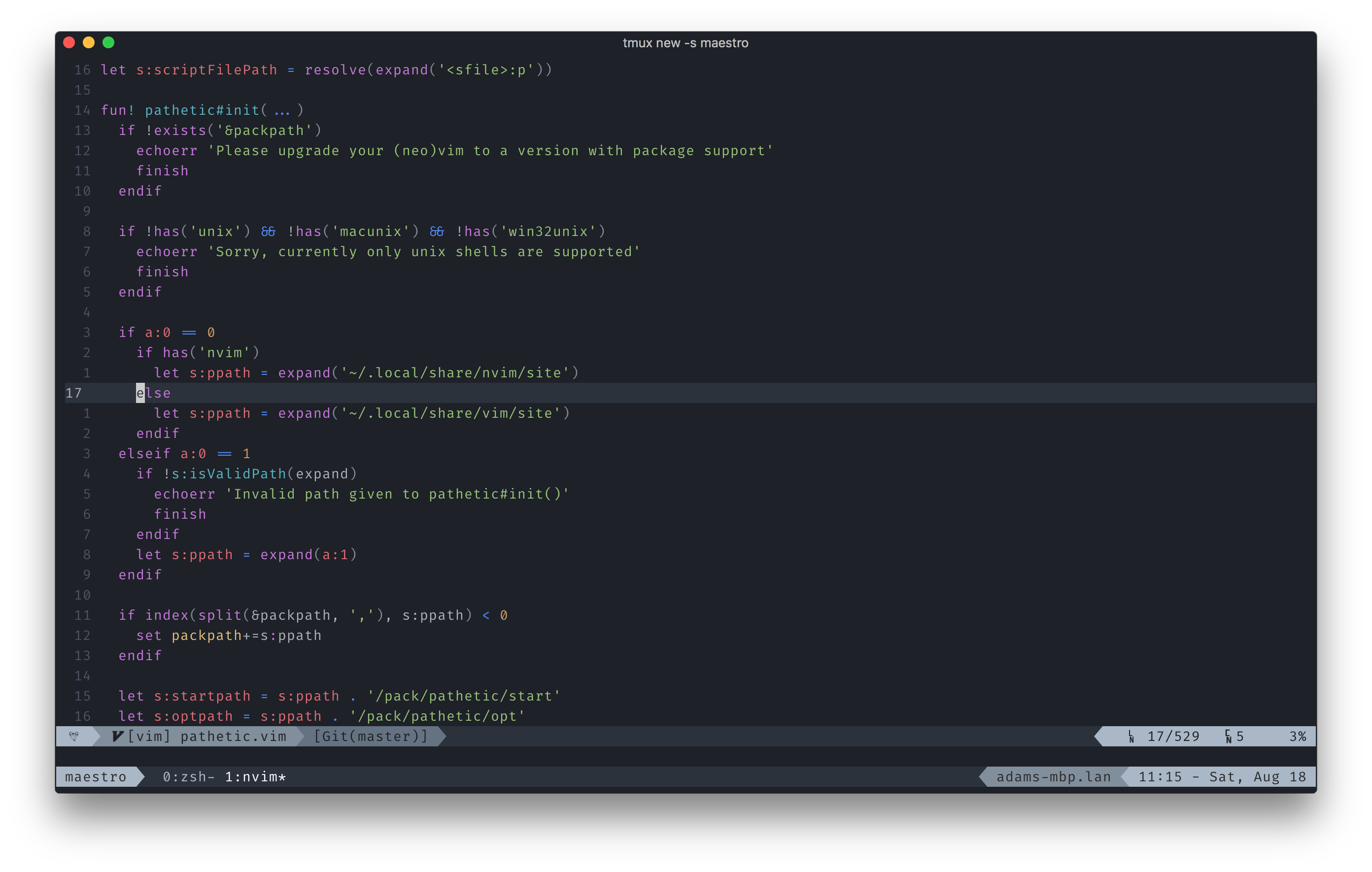
Task: Click the pathetic.vim filename in statusline
Action: [x=233, y=736]
